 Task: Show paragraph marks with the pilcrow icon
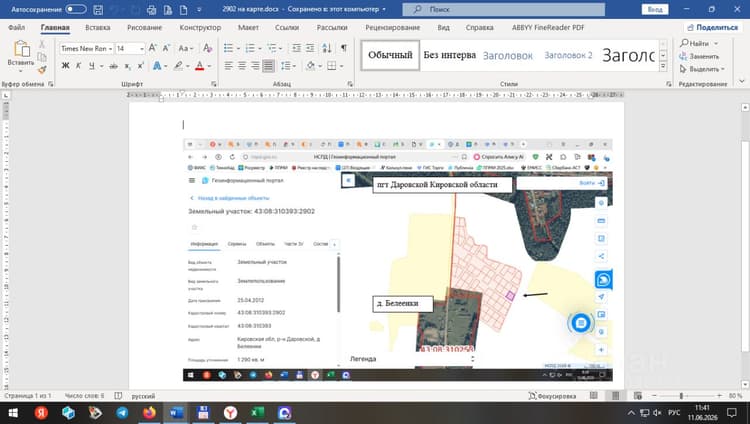click(343, 48)
